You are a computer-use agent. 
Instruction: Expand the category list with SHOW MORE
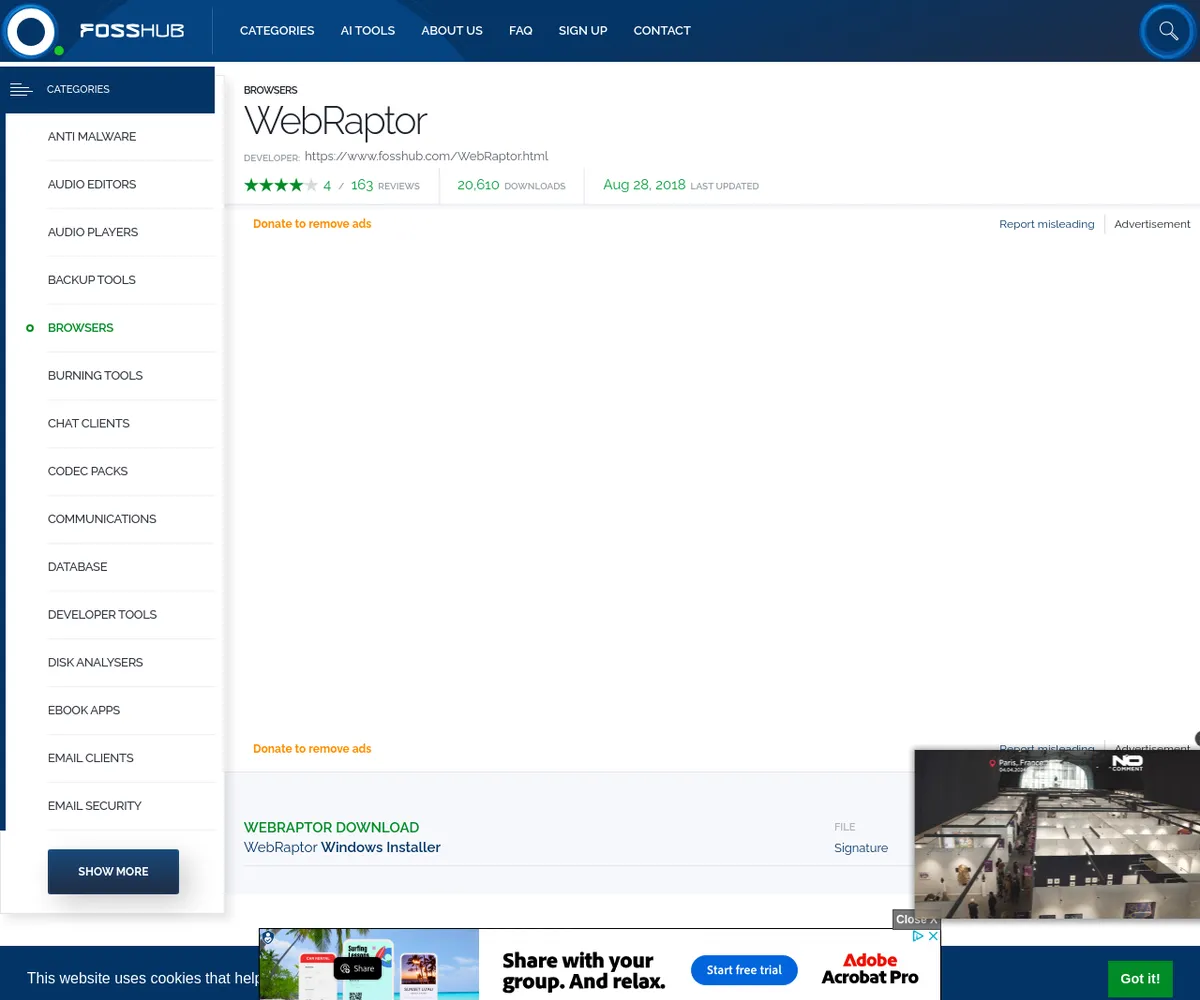pos(112,871)
